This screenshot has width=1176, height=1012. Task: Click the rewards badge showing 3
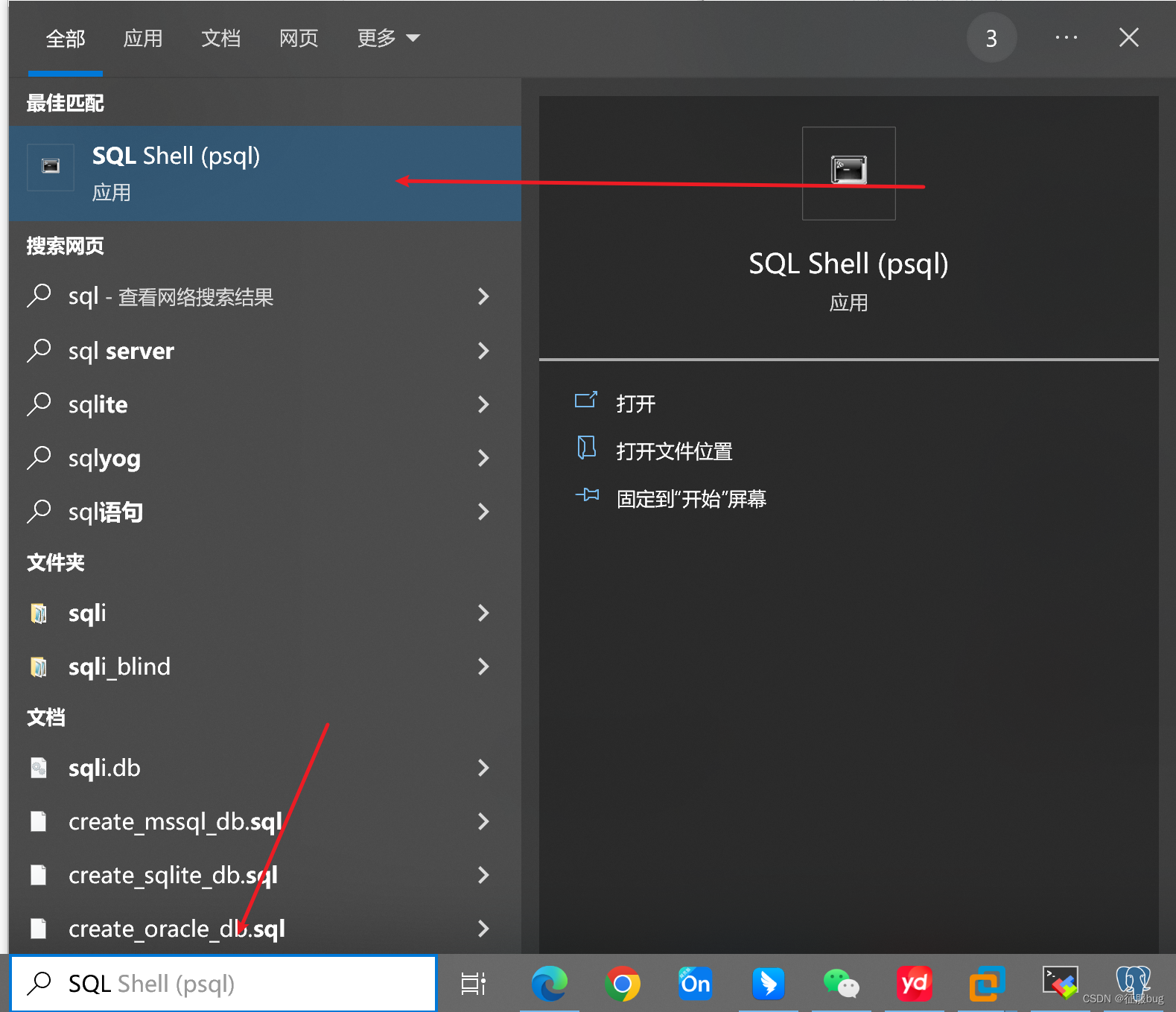tap(991, 38)
